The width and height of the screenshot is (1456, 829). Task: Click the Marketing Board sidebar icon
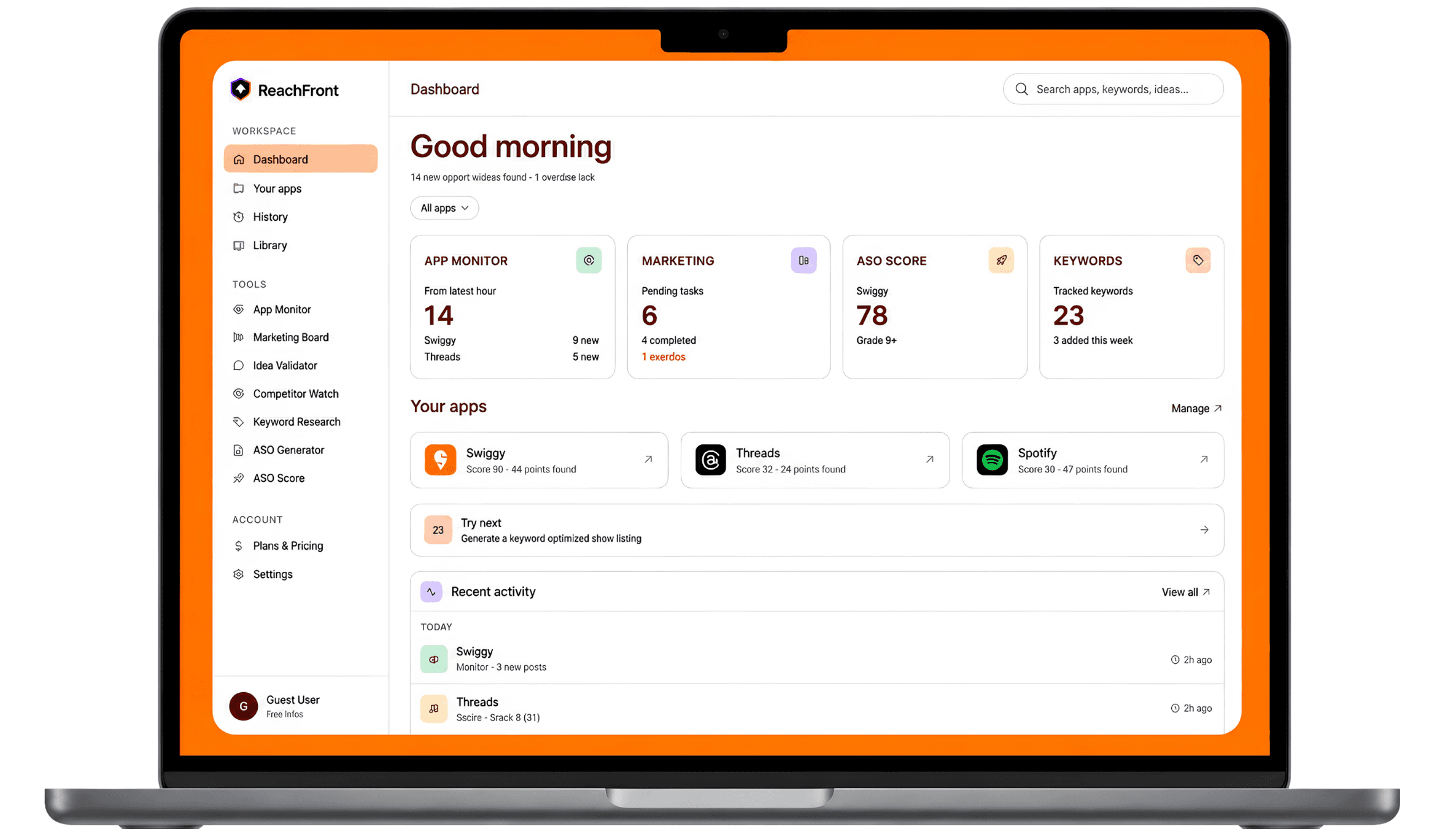[239, 337]
